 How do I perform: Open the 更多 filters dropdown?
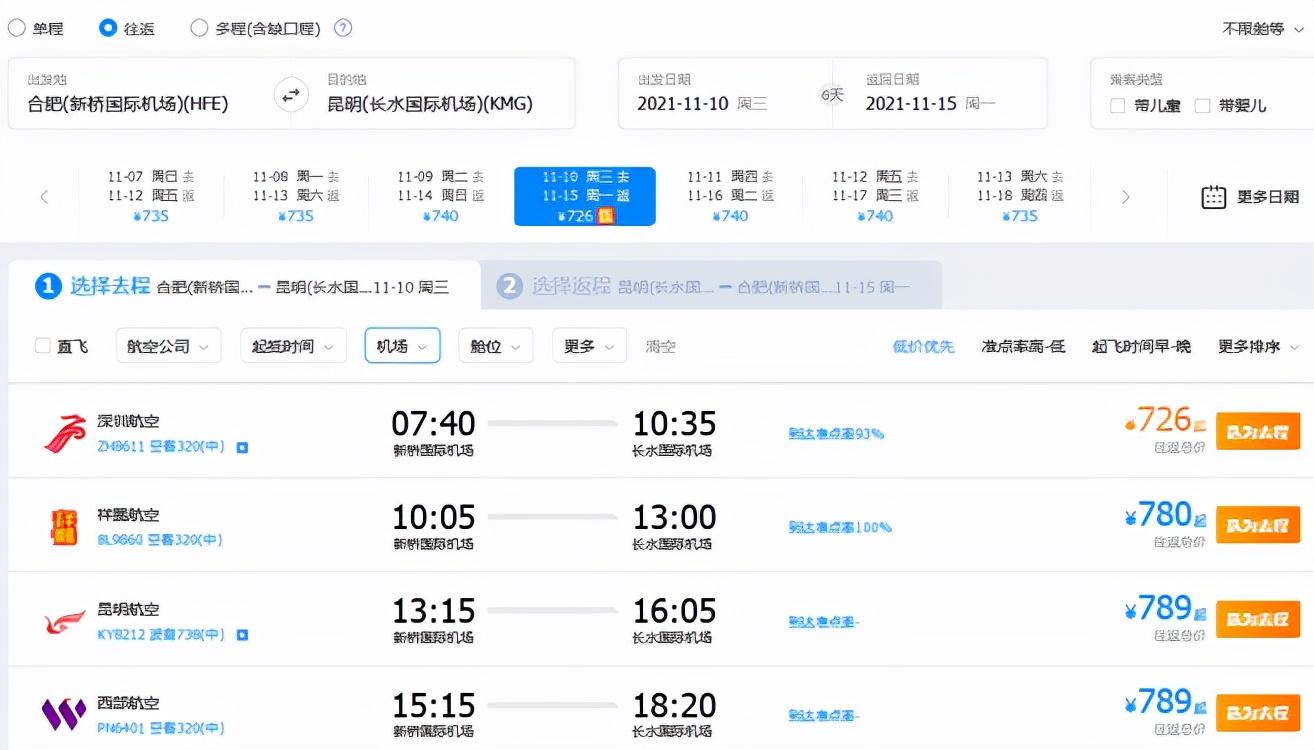pos(589,346)
